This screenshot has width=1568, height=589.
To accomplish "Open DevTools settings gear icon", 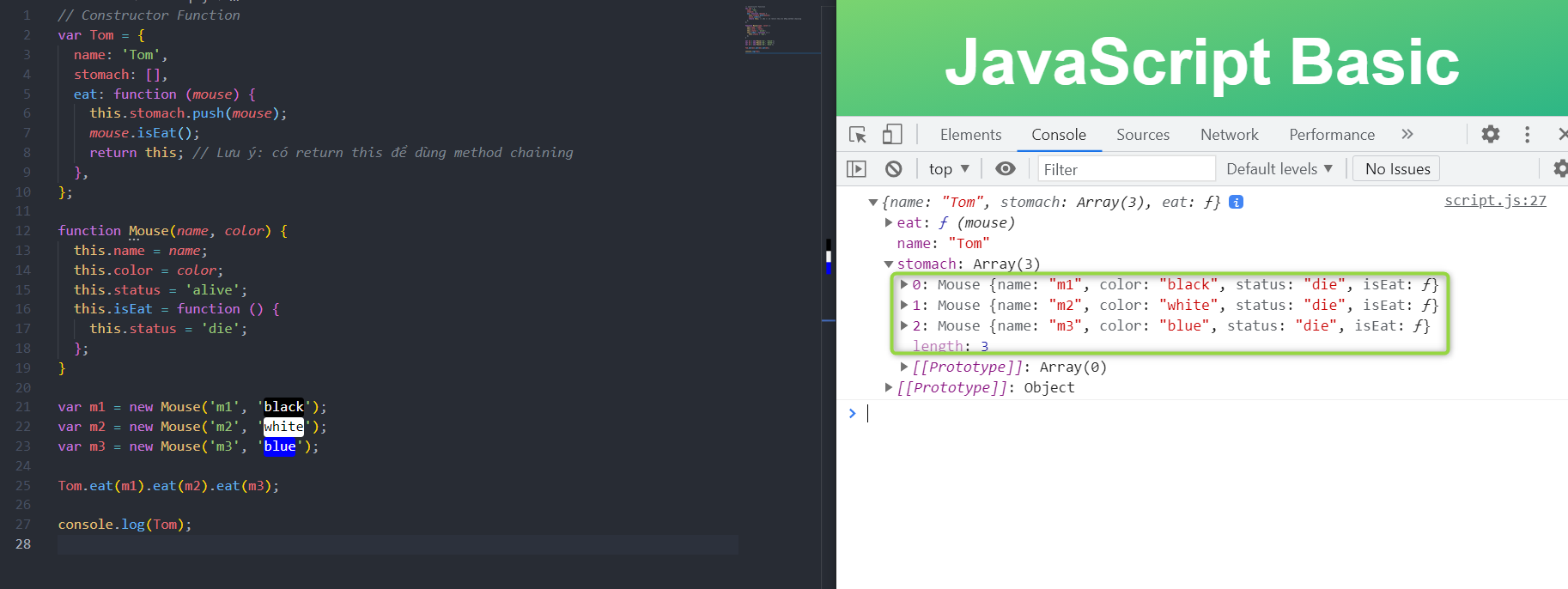I will (1491, 134).
